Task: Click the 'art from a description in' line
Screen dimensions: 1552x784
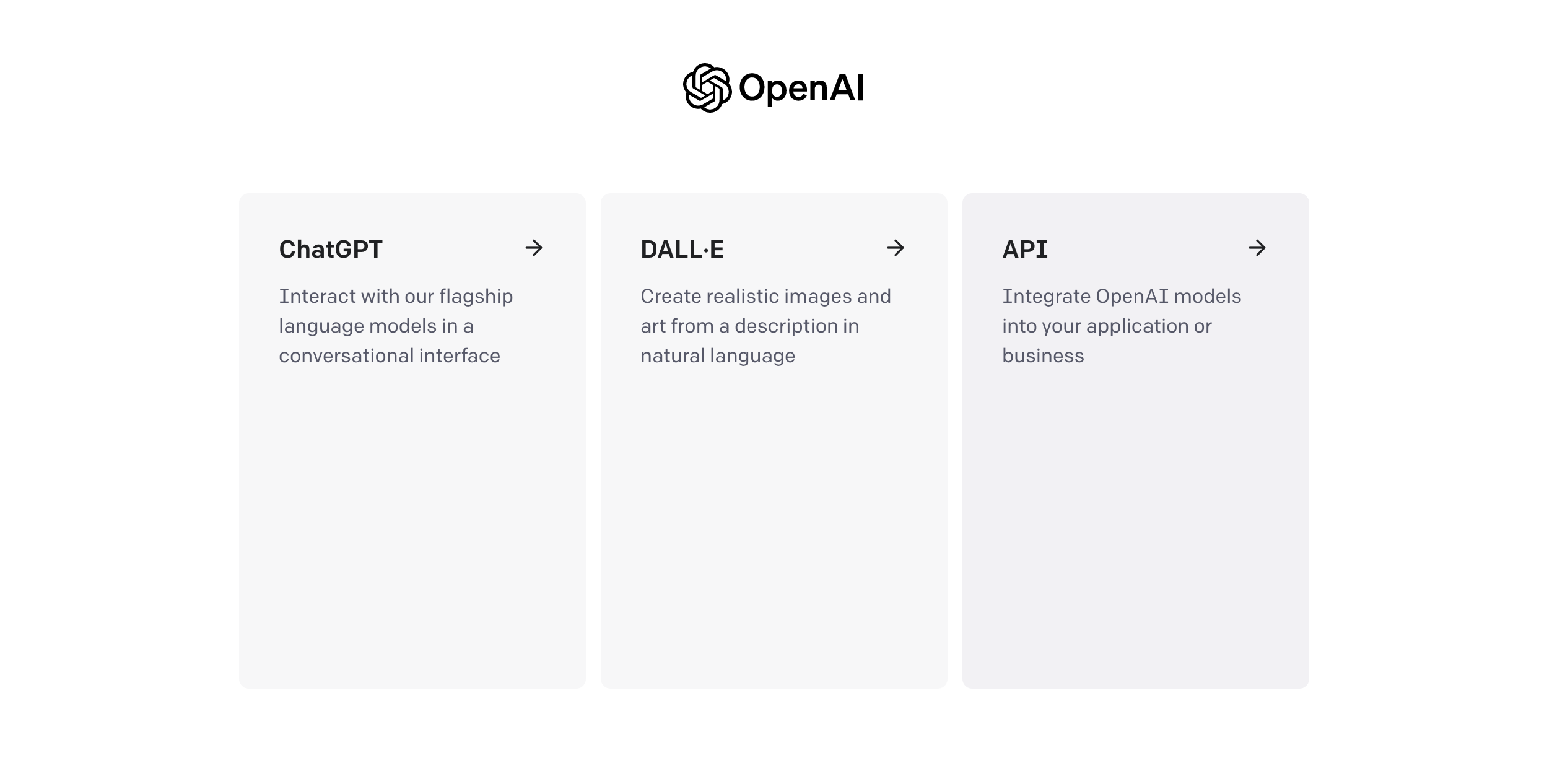Action: point(749,326)
